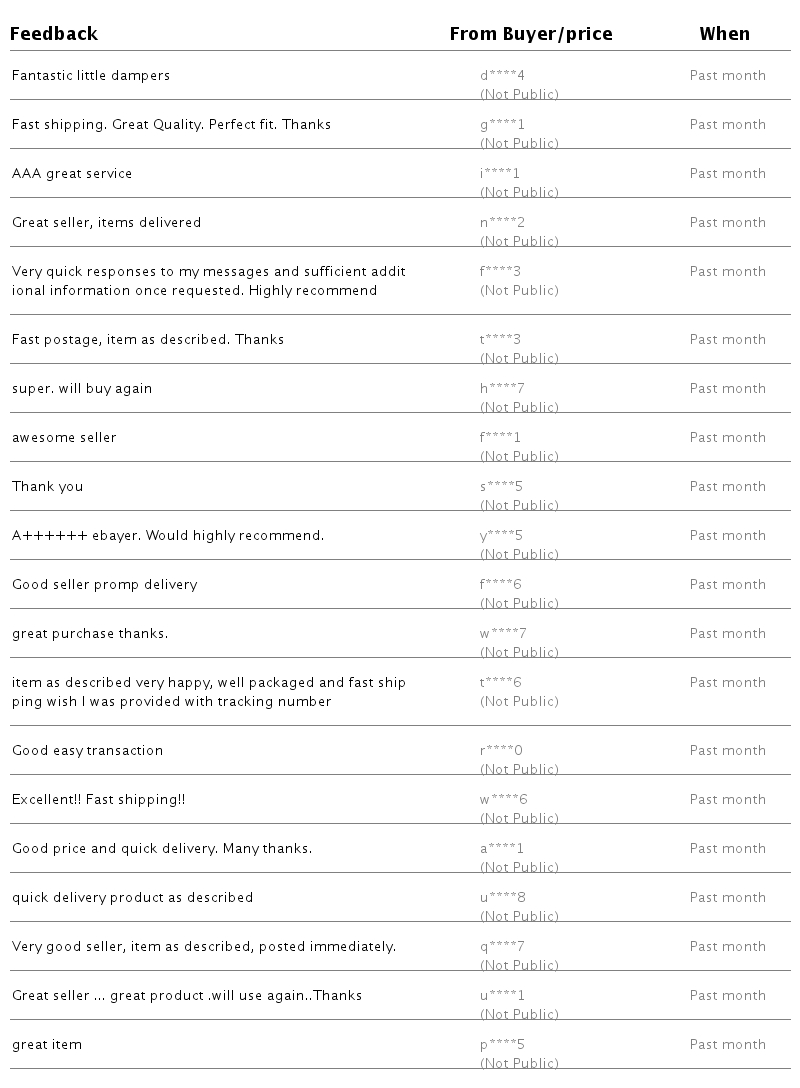
Task: Open buyer n****2 username link
Action: click(502, 223)
